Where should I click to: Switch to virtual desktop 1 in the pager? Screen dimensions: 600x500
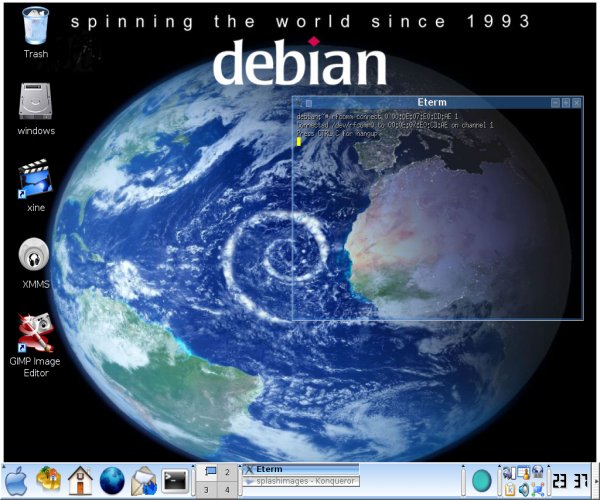pos(207,472)
